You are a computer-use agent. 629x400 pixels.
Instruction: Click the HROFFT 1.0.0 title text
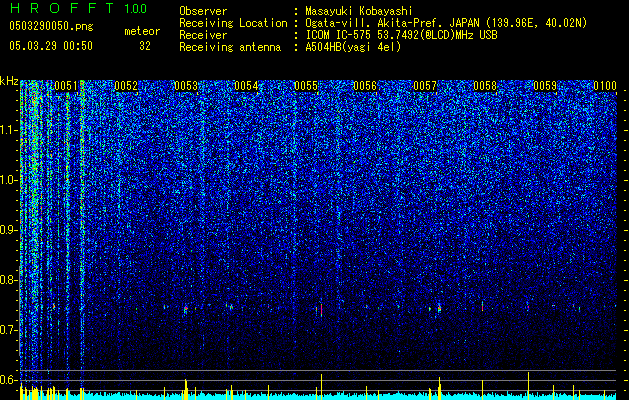pyautogui.click(x=78, y=8)
